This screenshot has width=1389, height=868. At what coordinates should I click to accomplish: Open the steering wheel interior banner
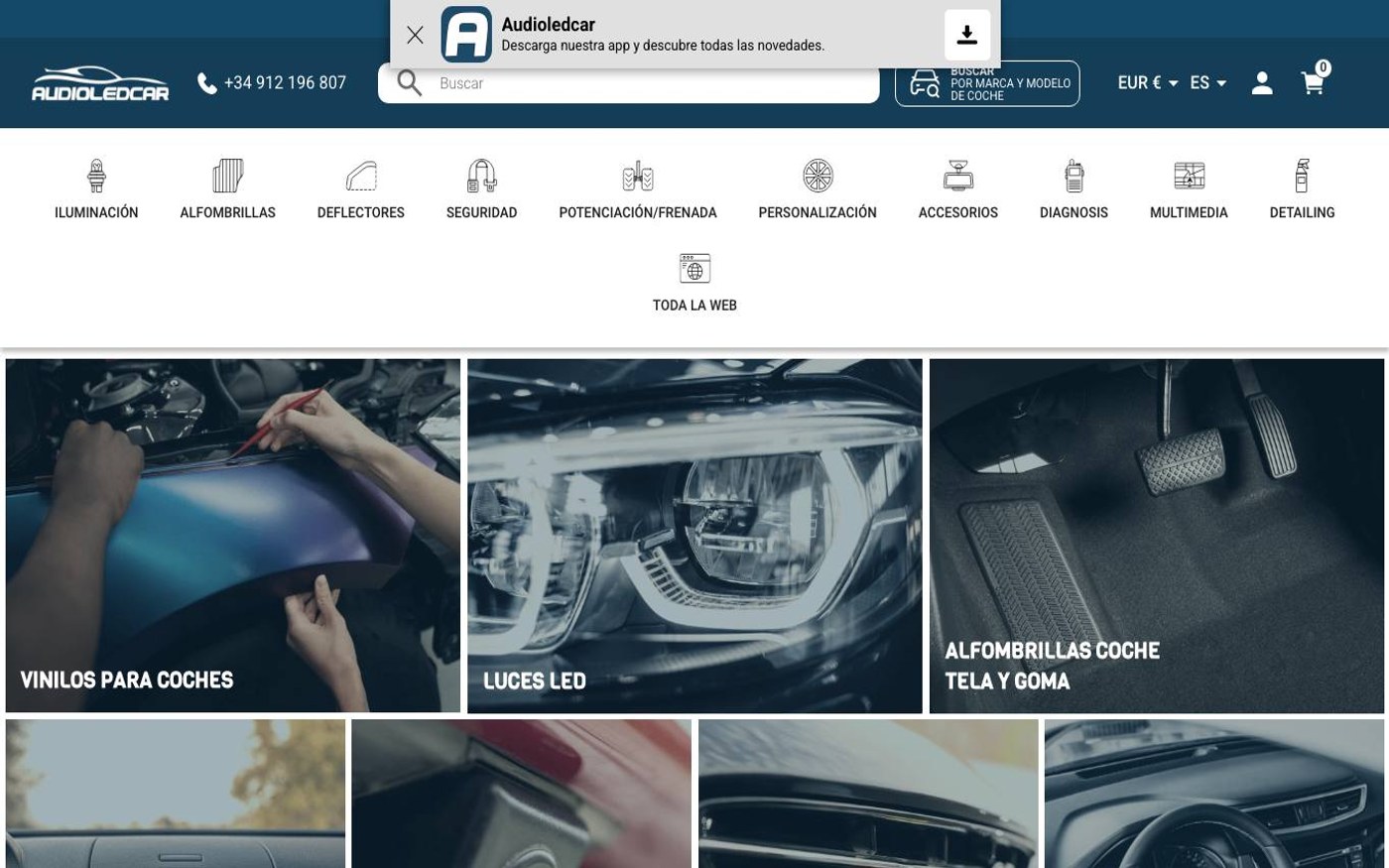click(x=1214, y=794)
